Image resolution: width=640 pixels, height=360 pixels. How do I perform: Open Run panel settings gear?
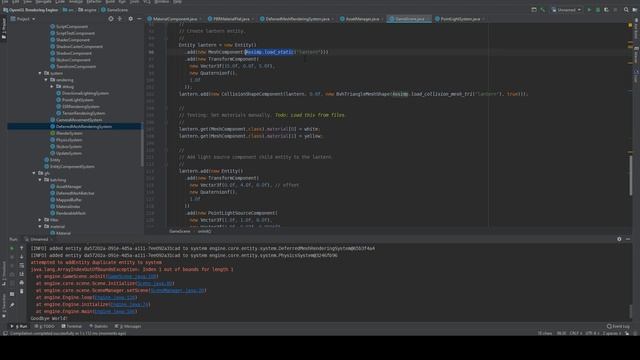[619, 239]
